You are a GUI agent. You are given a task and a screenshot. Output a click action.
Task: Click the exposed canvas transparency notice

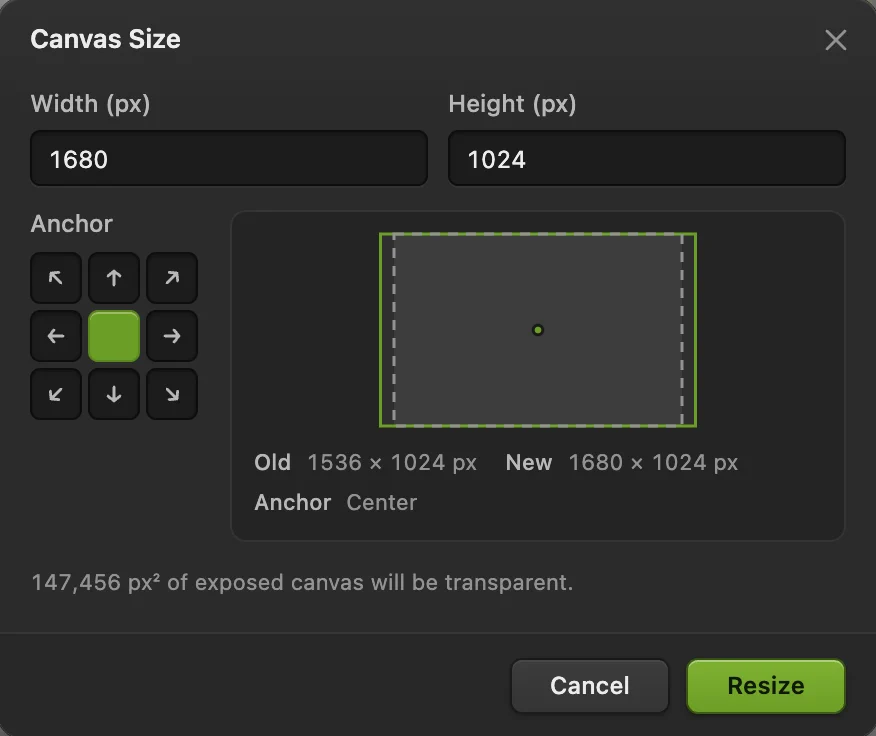pos(302,582)
